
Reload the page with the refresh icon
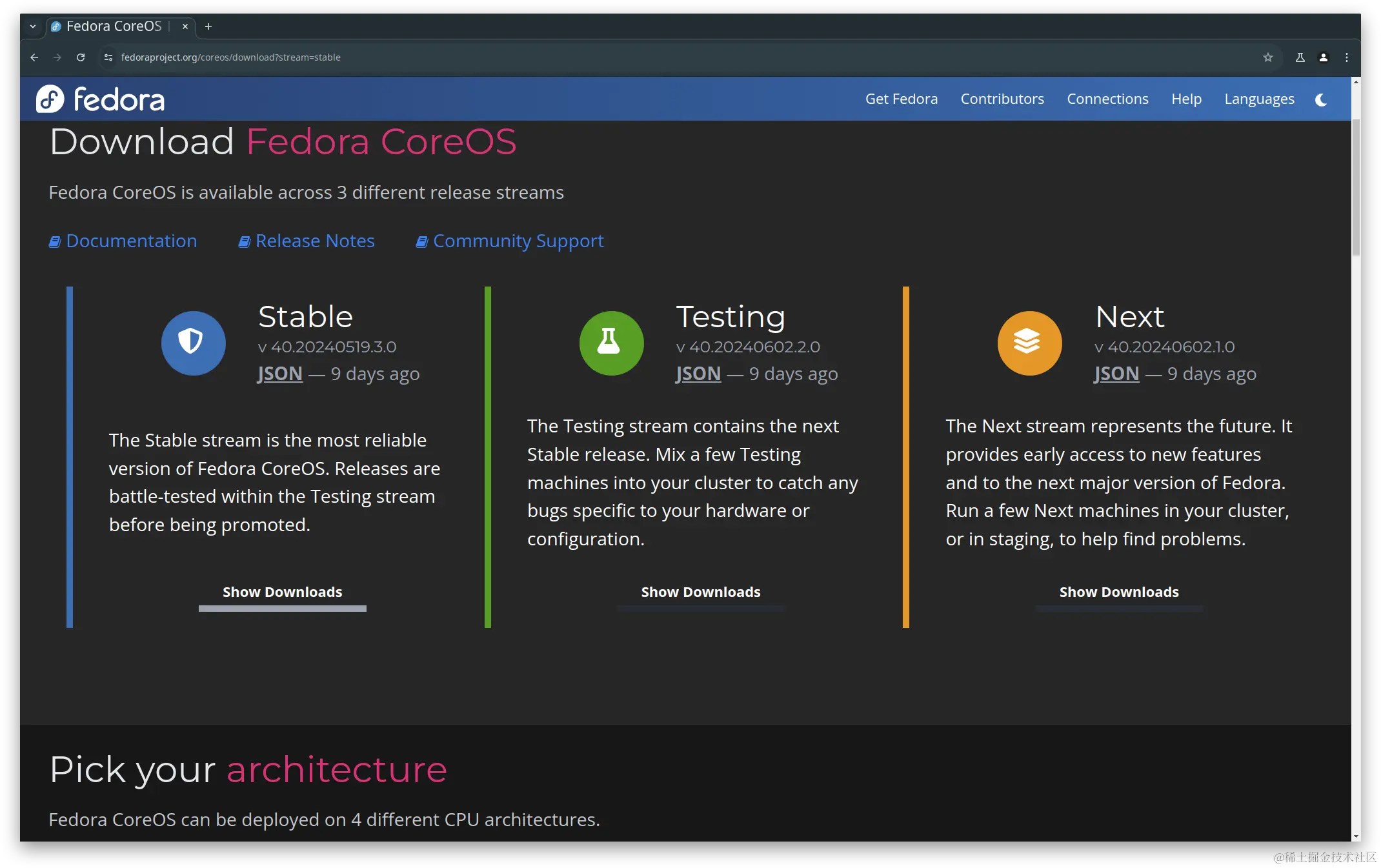(81, 57)
